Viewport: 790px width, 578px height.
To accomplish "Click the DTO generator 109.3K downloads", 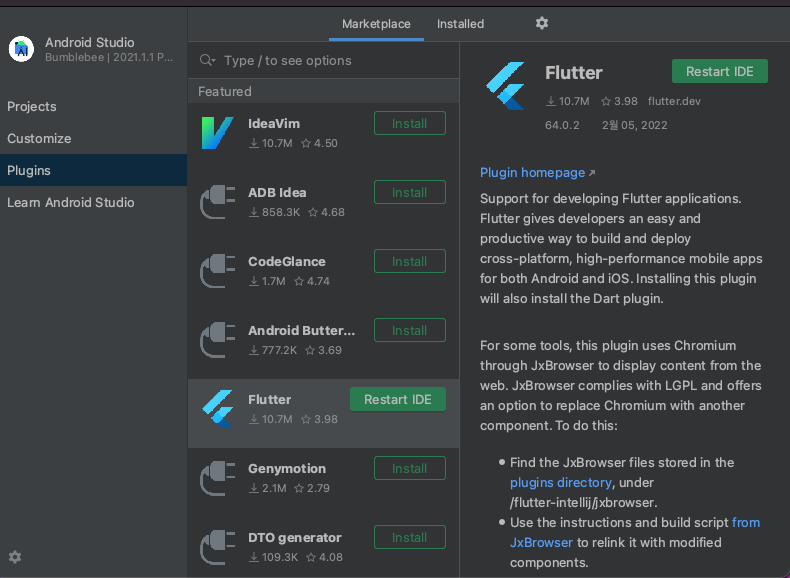I will click(274, 558).
